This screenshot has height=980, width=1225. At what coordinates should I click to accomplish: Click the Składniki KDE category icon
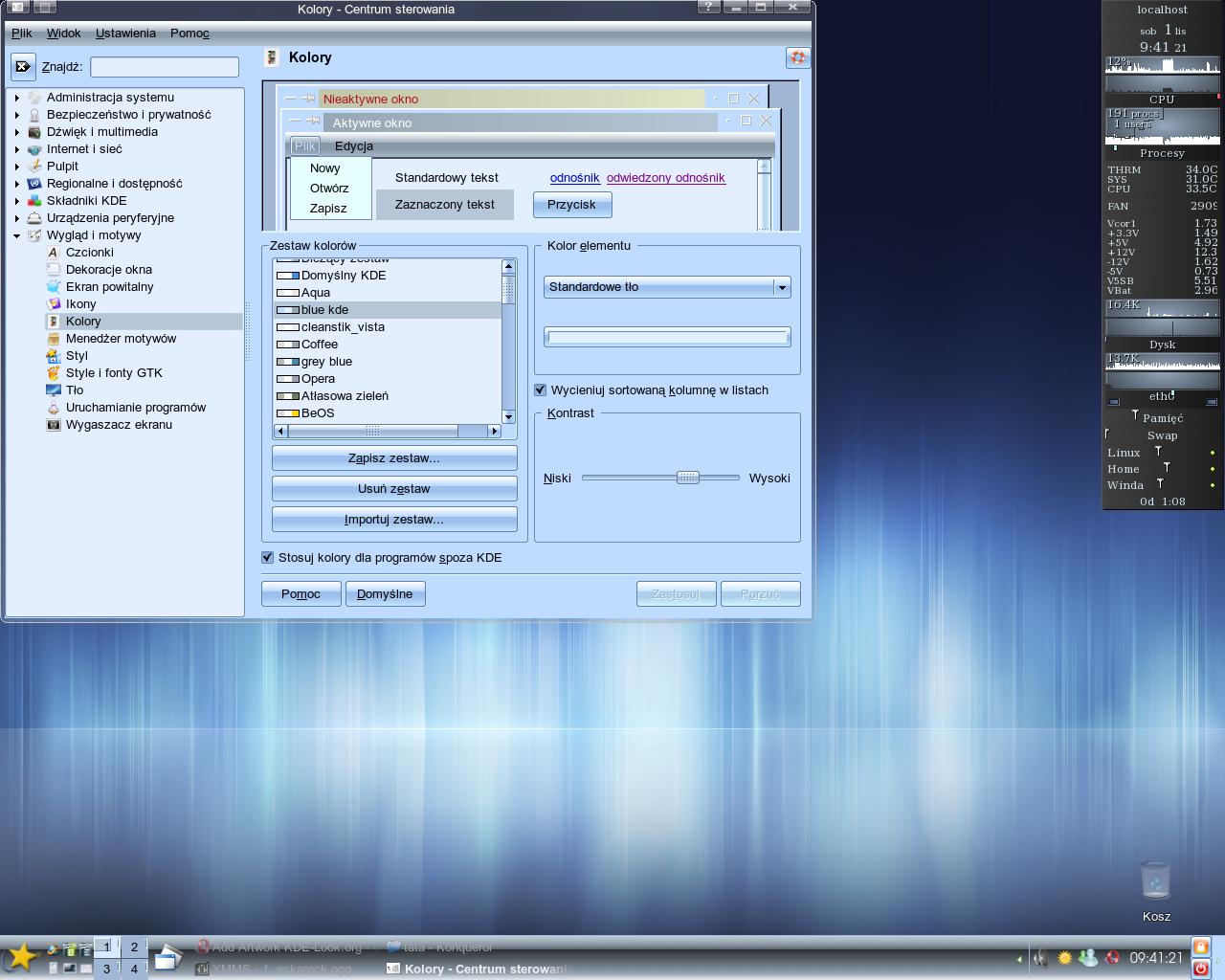(34, 201)
